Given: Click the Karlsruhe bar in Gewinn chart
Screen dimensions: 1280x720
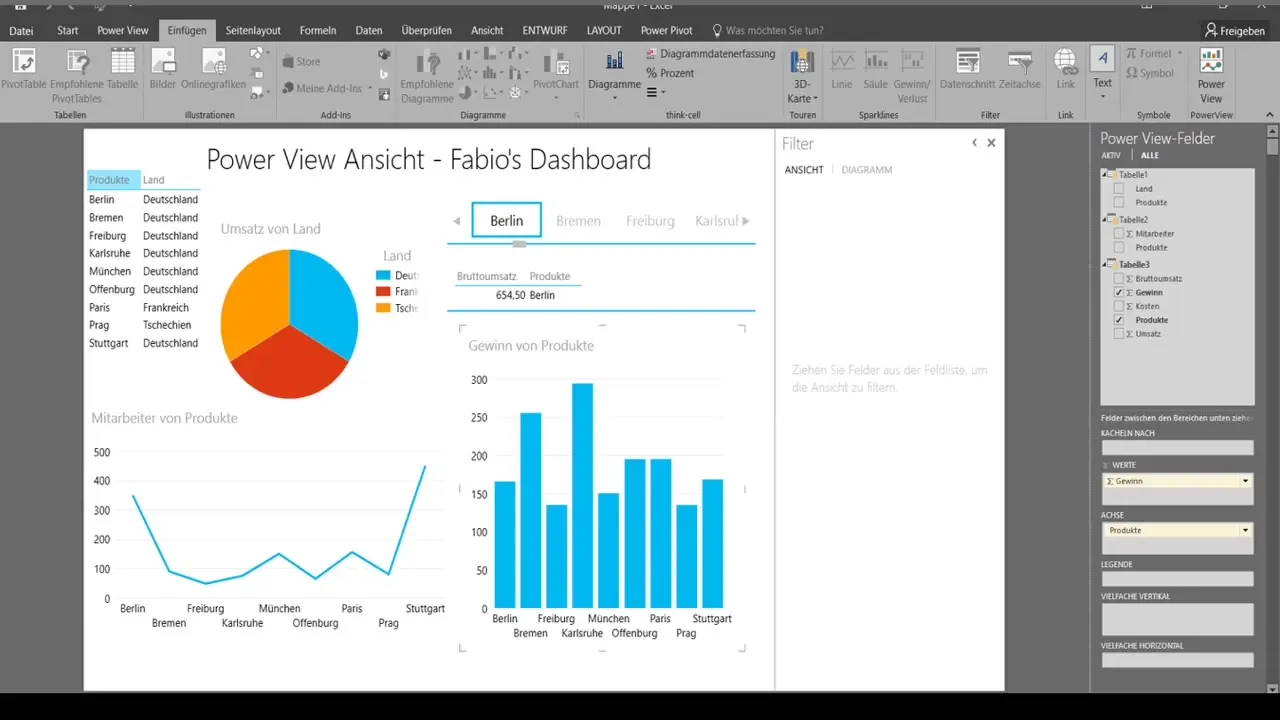Looking at the screenshot, I should click(582, 496).
